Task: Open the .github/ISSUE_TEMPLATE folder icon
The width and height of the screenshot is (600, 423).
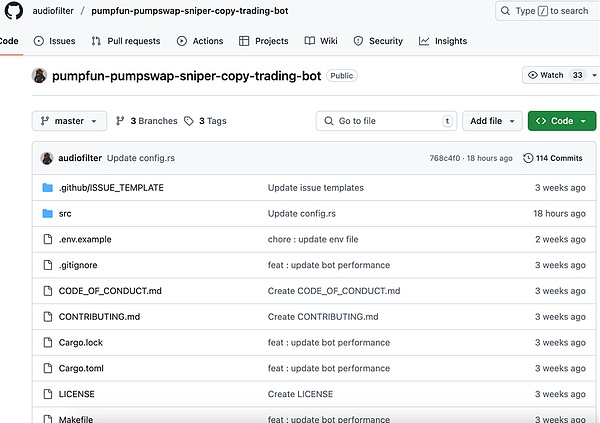Action: [47, 187]
